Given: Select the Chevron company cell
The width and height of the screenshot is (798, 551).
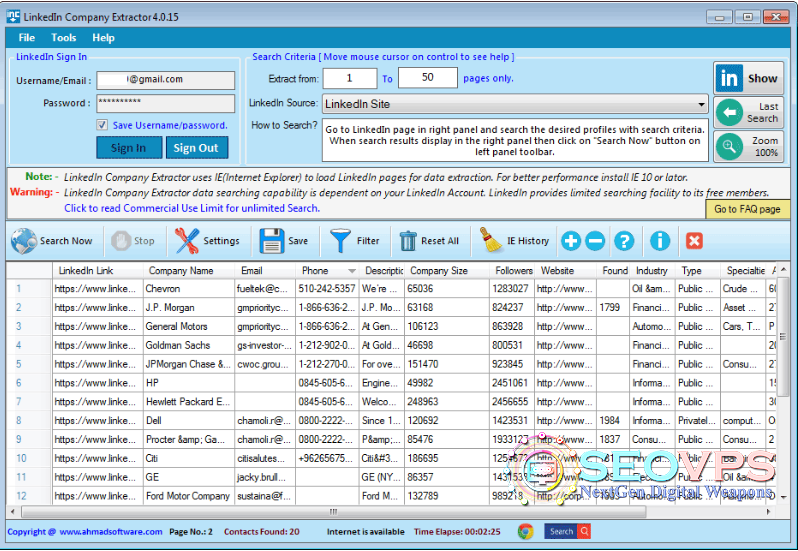Looking at the screenshot, I should click(x=189, y=289).
